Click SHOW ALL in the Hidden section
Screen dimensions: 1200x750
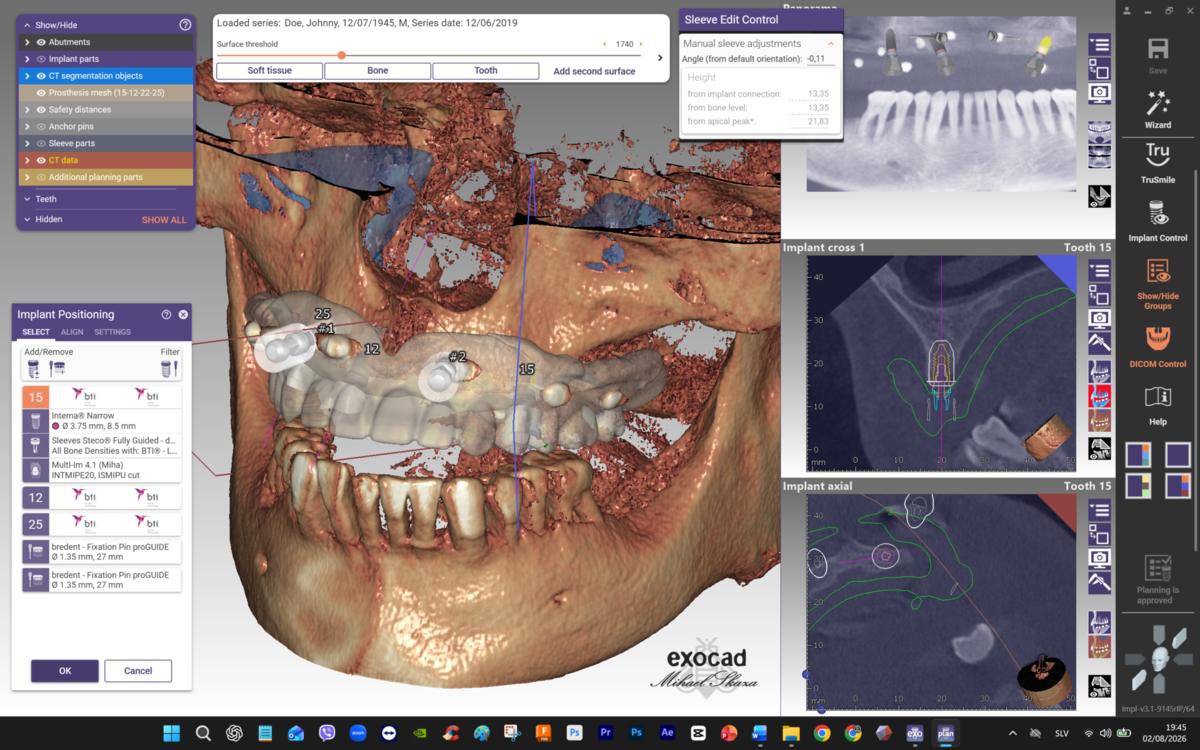[164, 220]
